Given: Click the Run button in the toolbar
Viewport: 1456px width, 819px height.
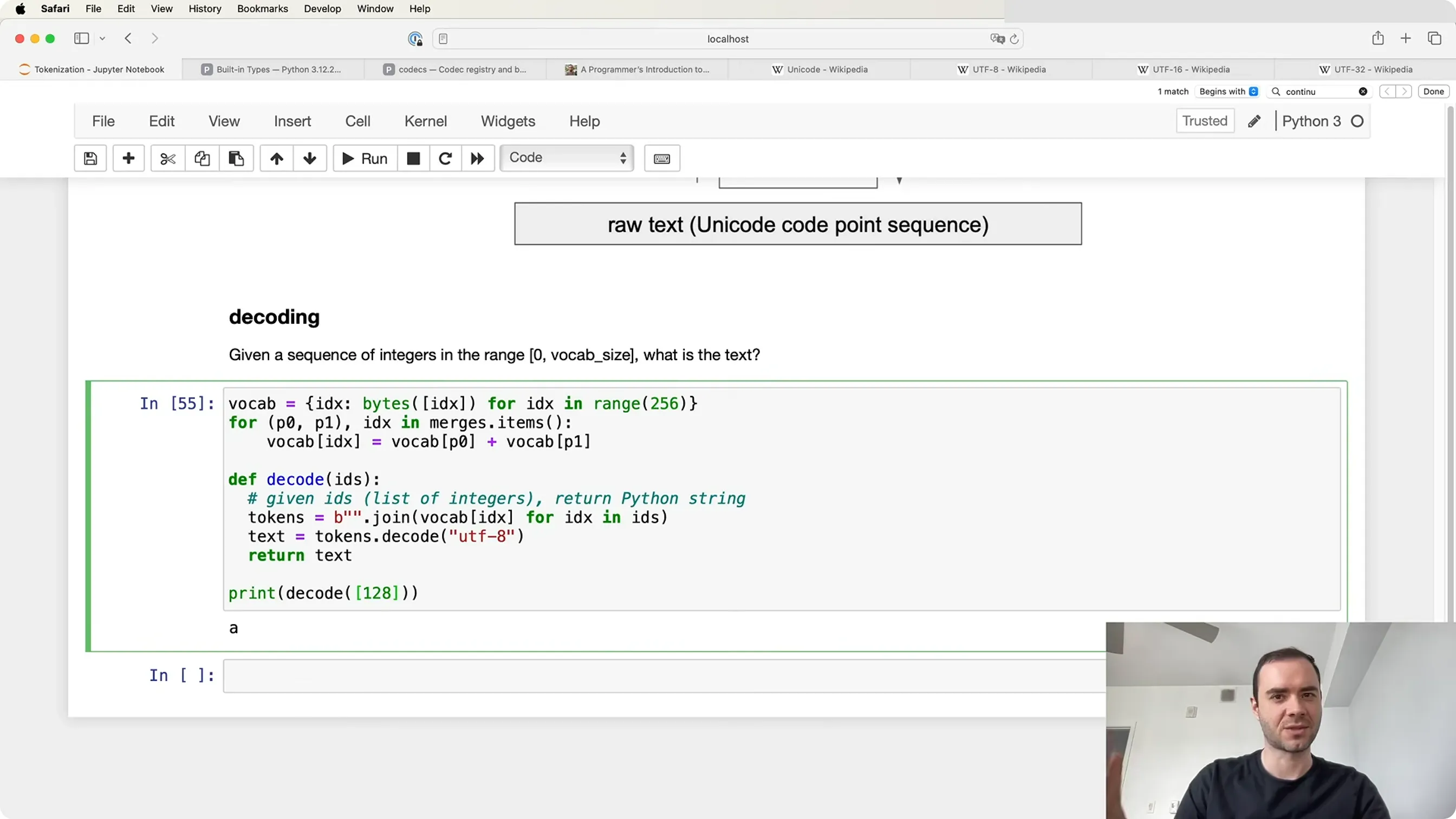Looking at the screenshot, I should 365,159.
